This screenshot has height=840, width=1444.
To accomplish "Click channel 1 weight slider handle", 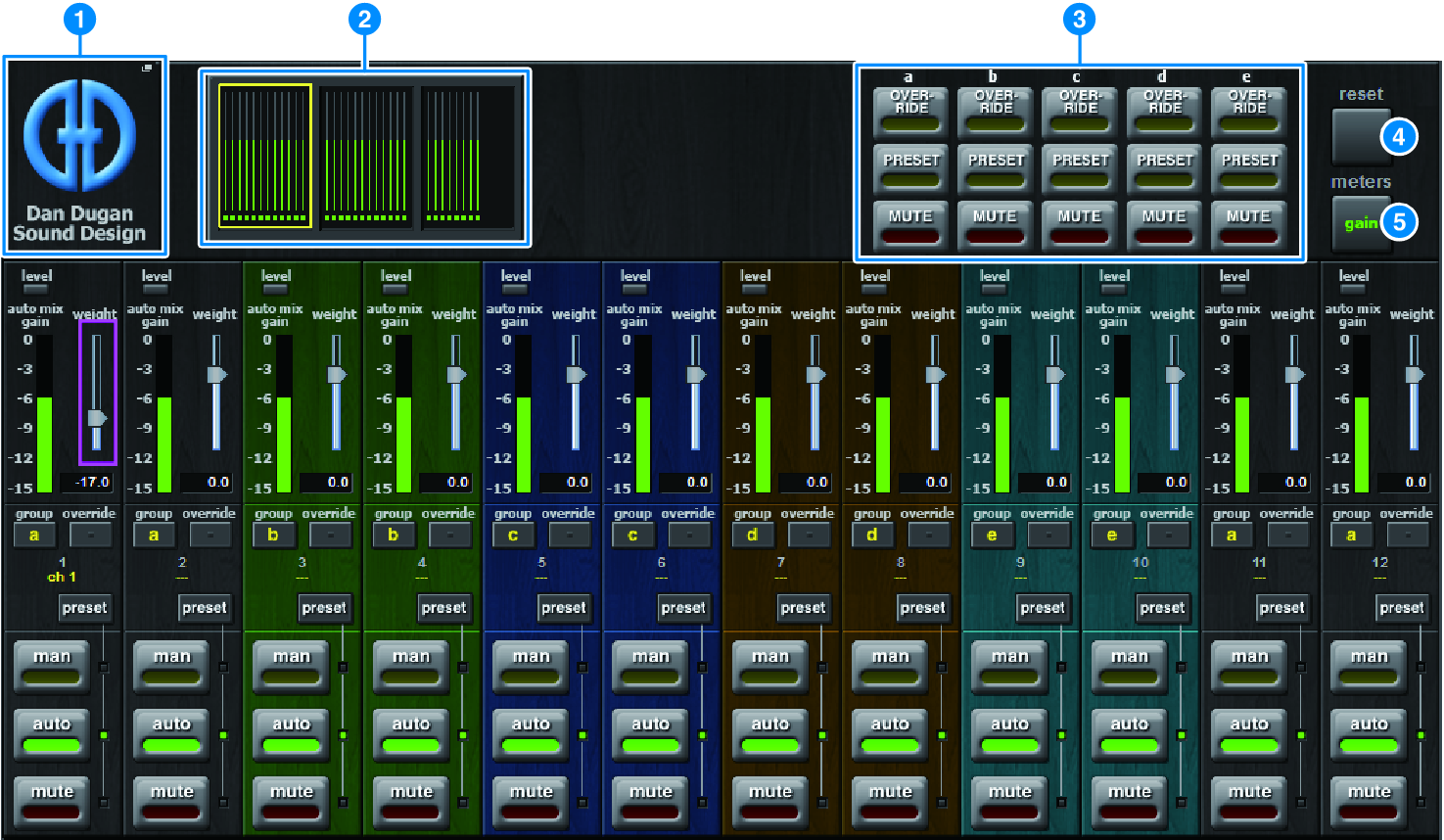I will click(97, 418).
